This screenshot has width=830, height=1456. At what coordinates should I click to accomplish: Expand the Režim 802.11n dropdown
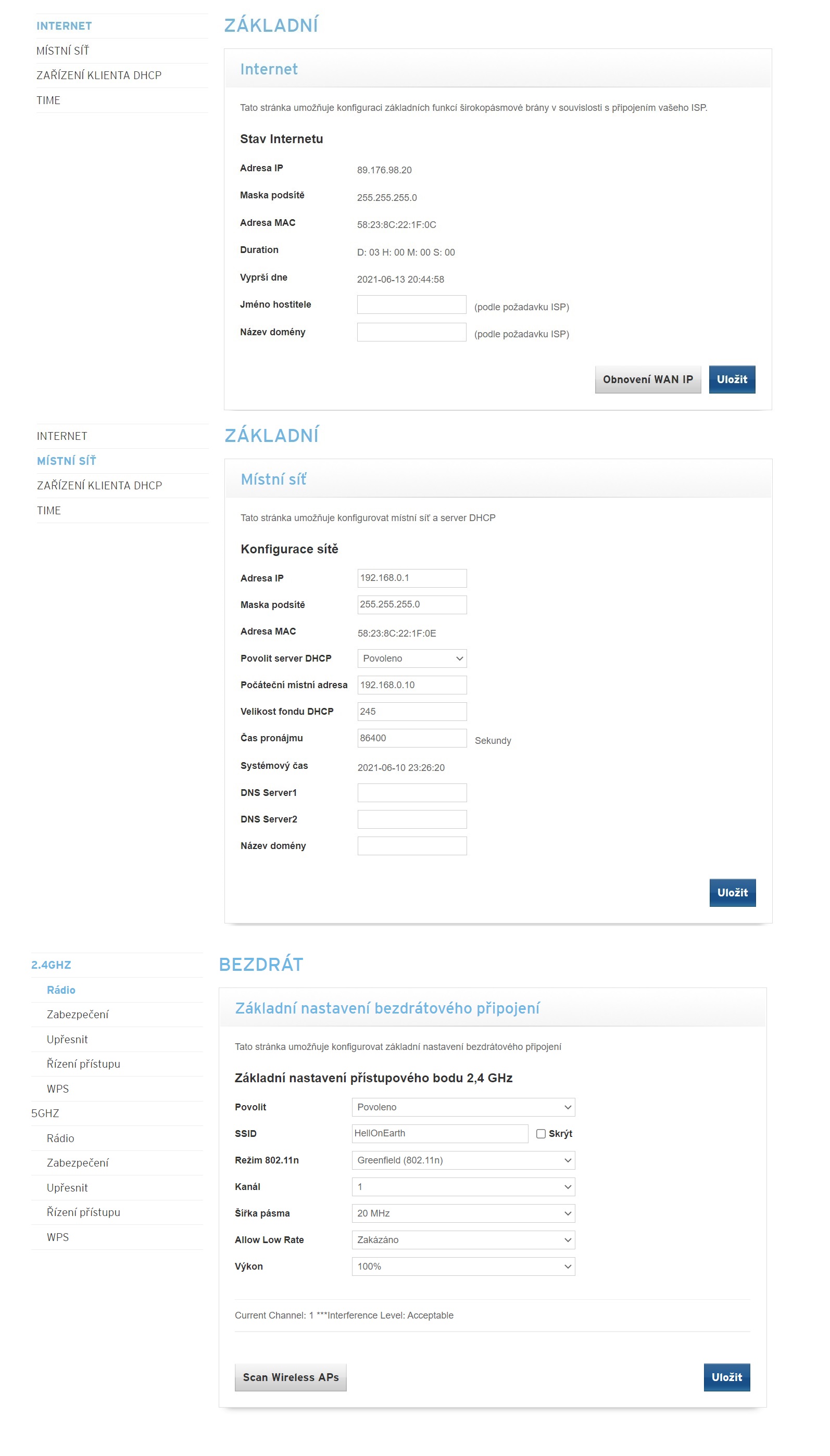tap(463, 1160)
